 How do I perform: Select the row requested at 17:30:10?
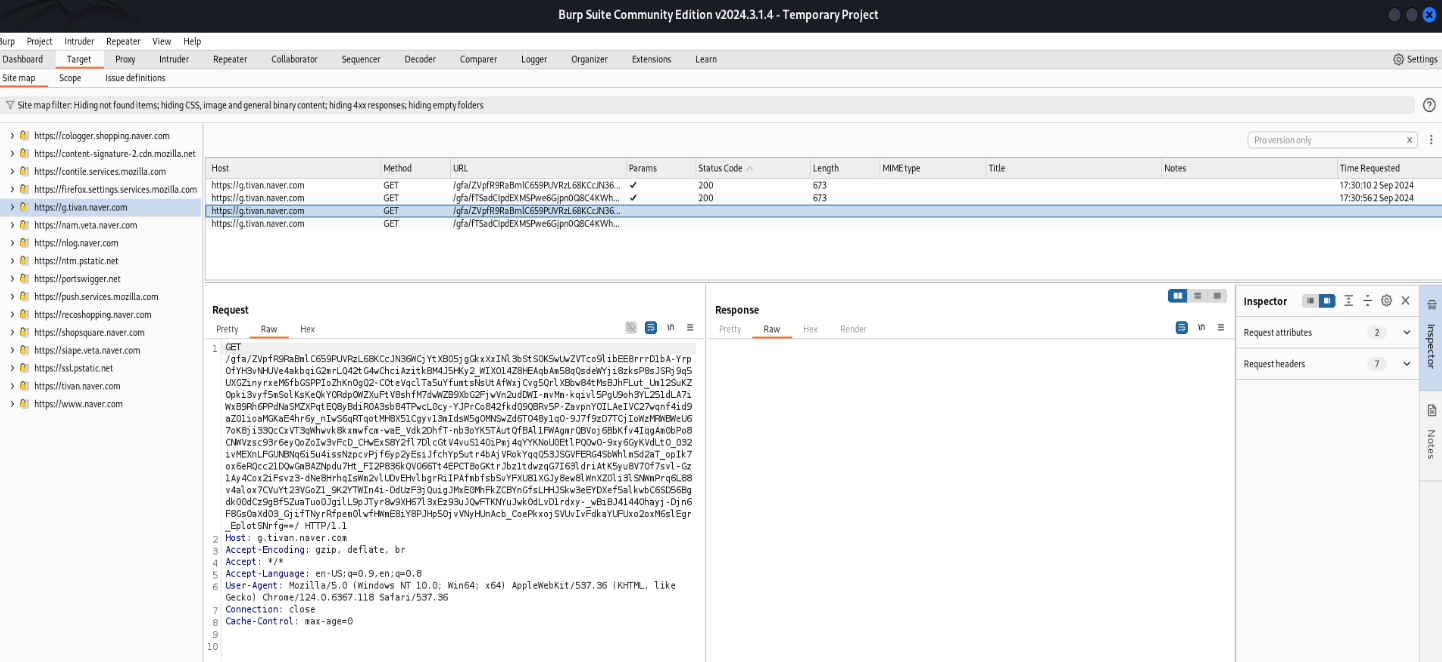[x=822, y=185]
